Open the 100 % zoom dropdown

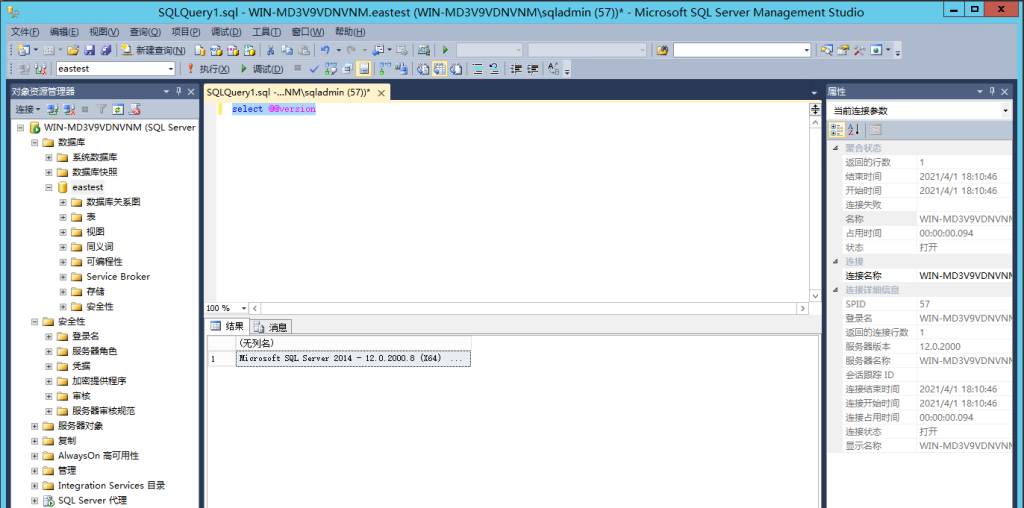[x=244, y=308]
